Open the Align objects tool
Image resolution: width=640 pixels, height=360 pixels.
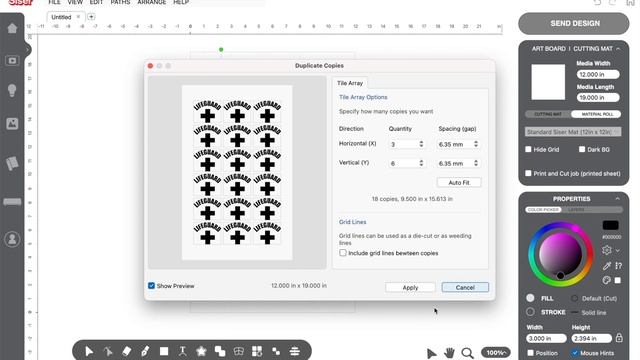click(295, 351)
